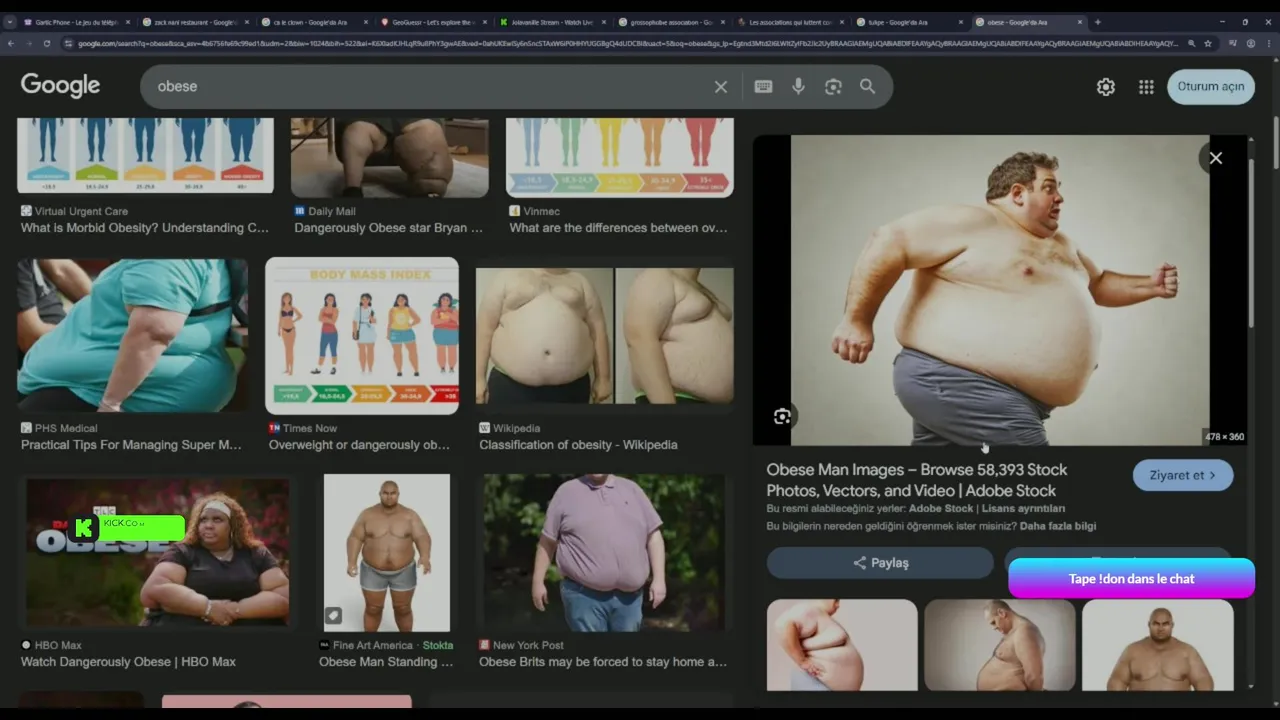The image size is (1280, 720).
Task: Bookmark this page with star icon
Action: click(1208, 43)
